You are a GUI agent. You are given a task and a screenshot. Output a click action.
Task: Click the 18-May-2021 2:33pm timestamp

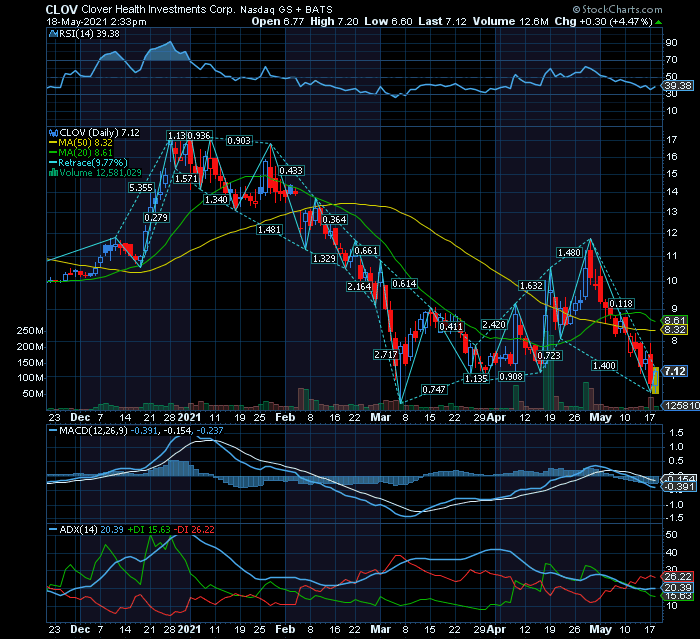tap(96, 21)
